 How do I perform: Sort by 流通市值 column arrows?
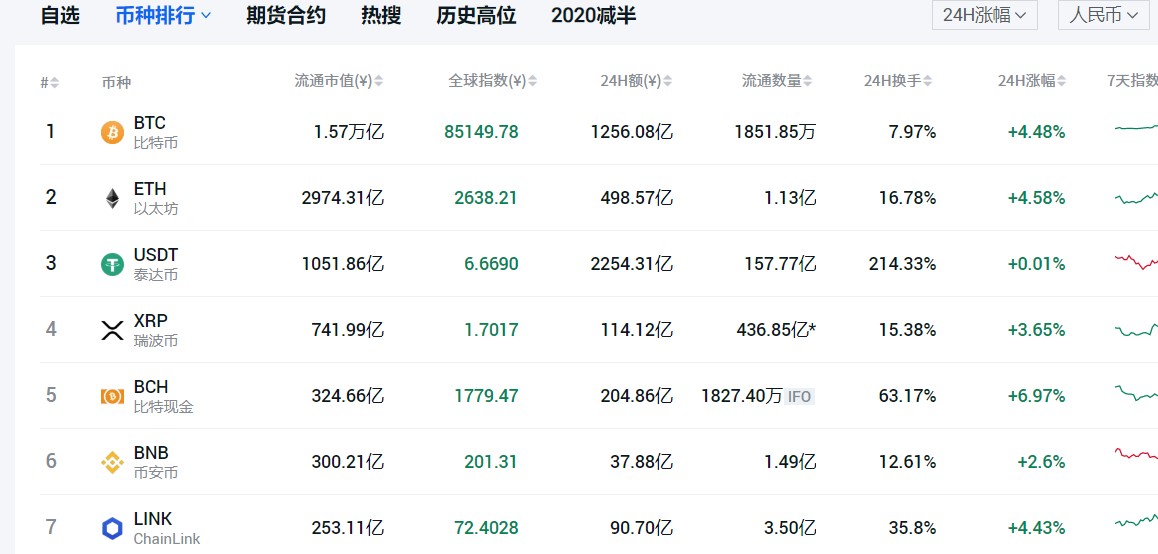379,82
